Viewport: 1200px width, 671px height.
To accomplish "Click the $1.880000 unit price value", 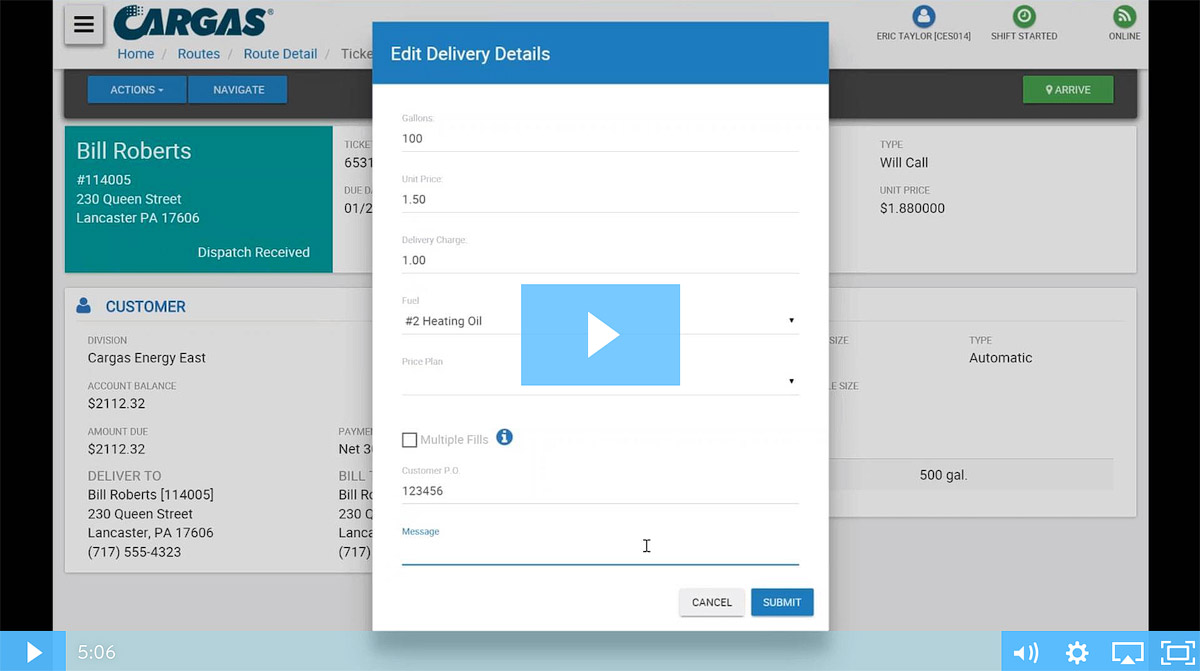I will [912, 209].
